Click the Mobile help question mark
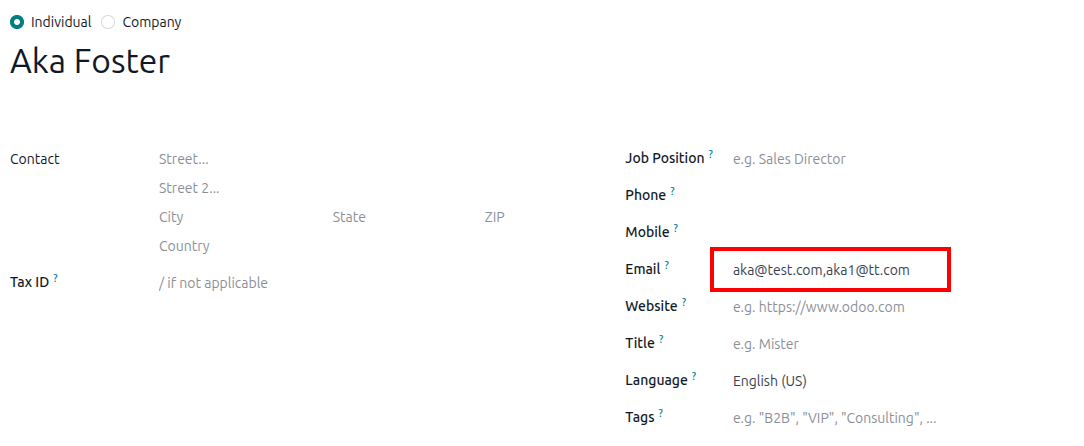1084x446 pixels. click(x=676, y=228)
